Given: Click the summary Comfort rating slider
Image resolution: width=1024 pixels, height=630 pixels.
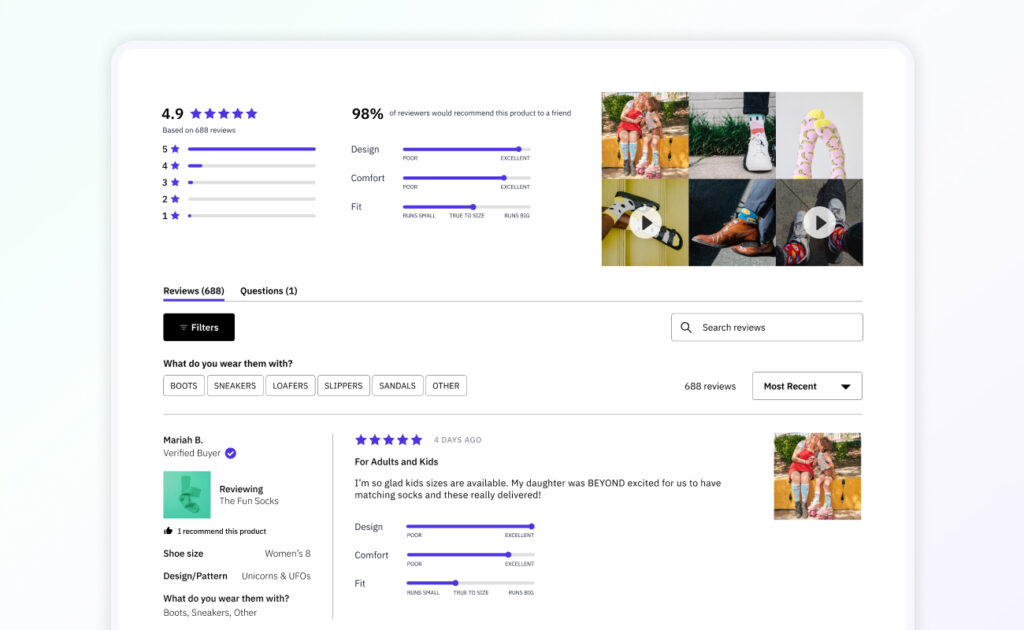Looking at the screenshot, I should (466, 178).
